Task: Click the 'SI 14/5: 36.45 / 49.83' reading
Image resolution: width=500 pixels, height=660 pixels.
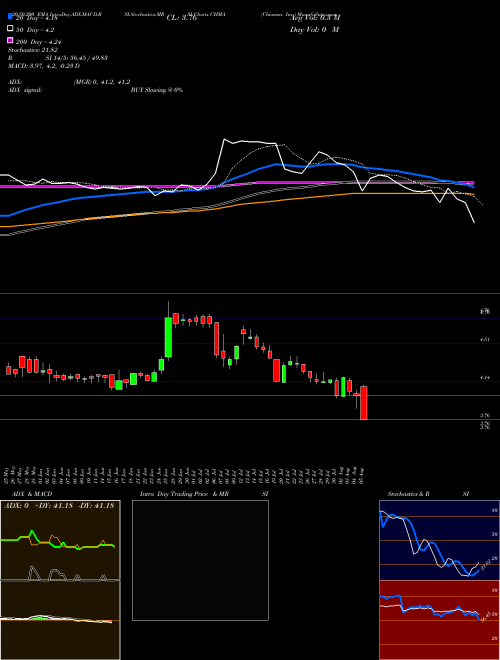Action: point(77,58)
